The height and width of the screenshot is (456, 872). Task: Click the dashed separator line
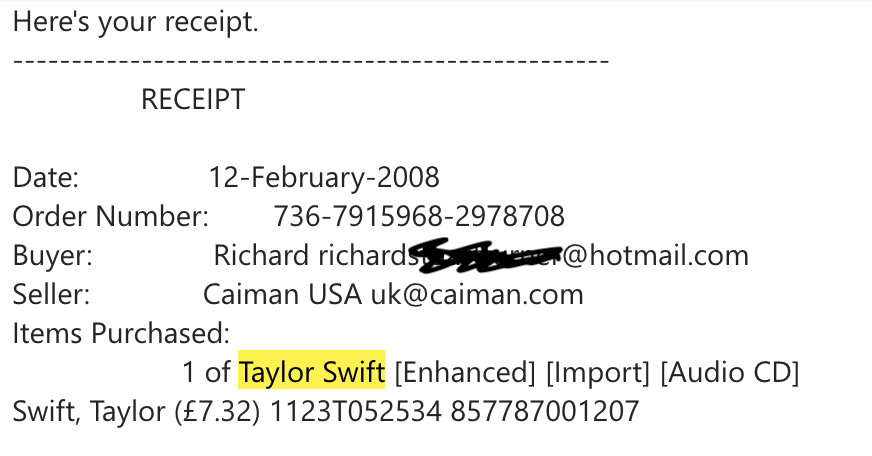[311, 61]
